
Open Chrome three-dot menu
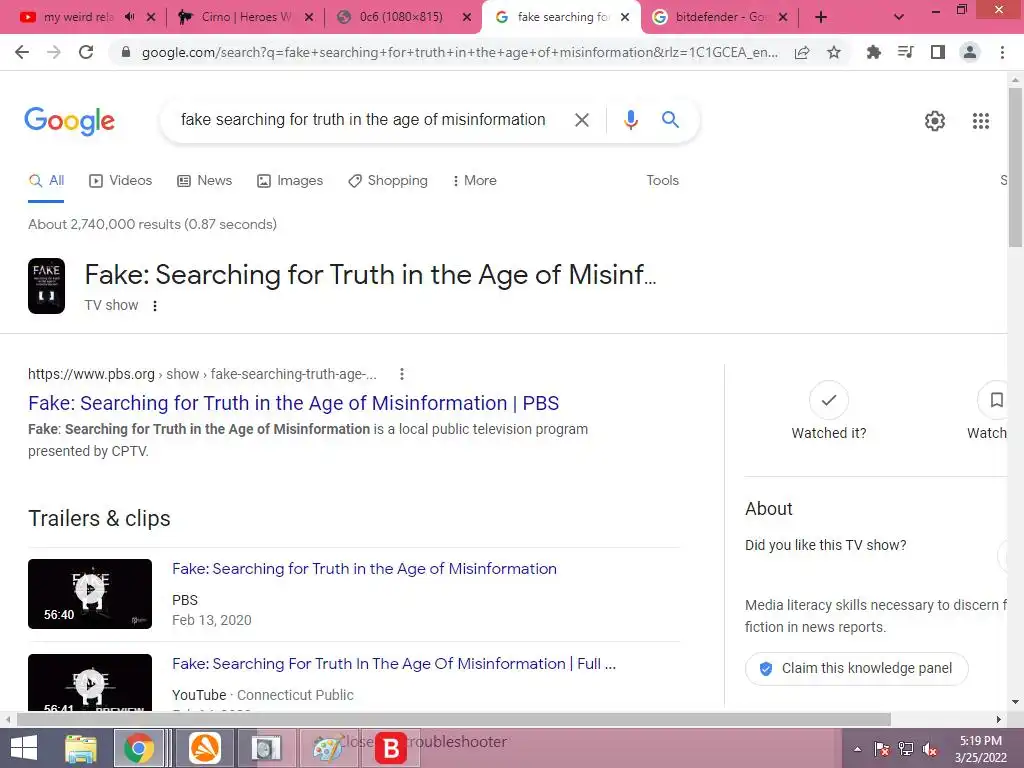(x=1002, y=52)
